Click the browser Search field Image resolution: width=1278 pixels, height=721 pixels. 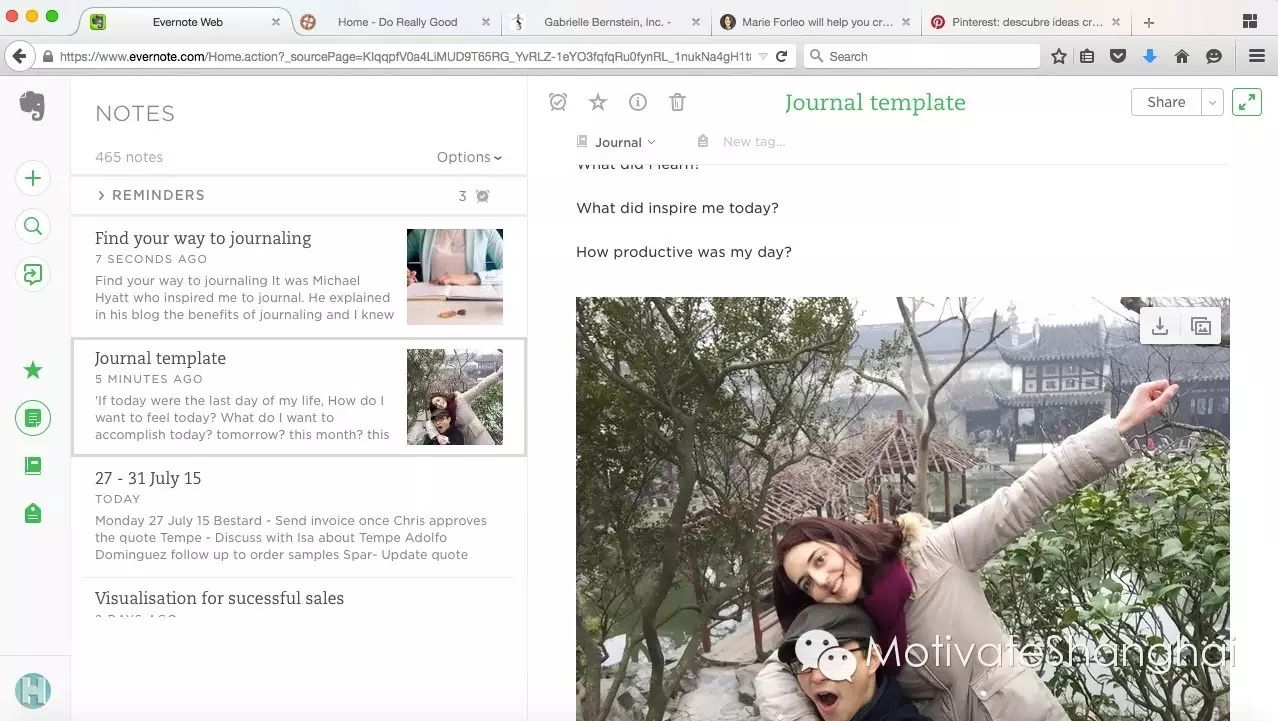(921, 57)
